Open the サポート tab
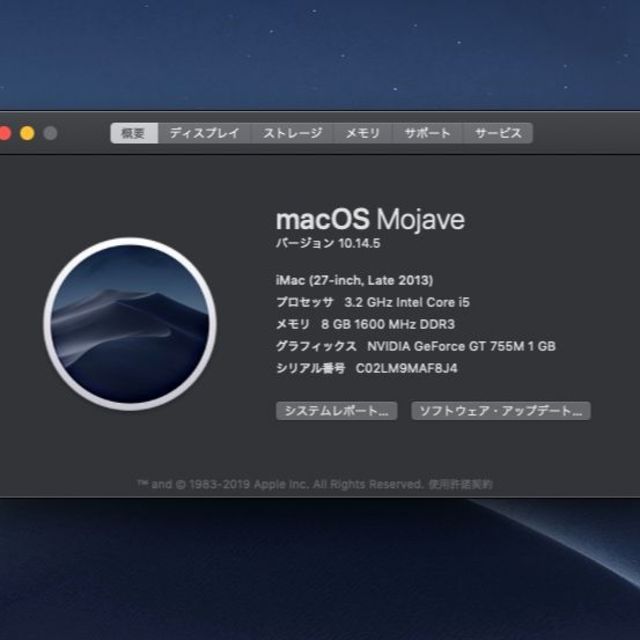The width and height of the screenshot is (640, 640). tap(427, 133)
